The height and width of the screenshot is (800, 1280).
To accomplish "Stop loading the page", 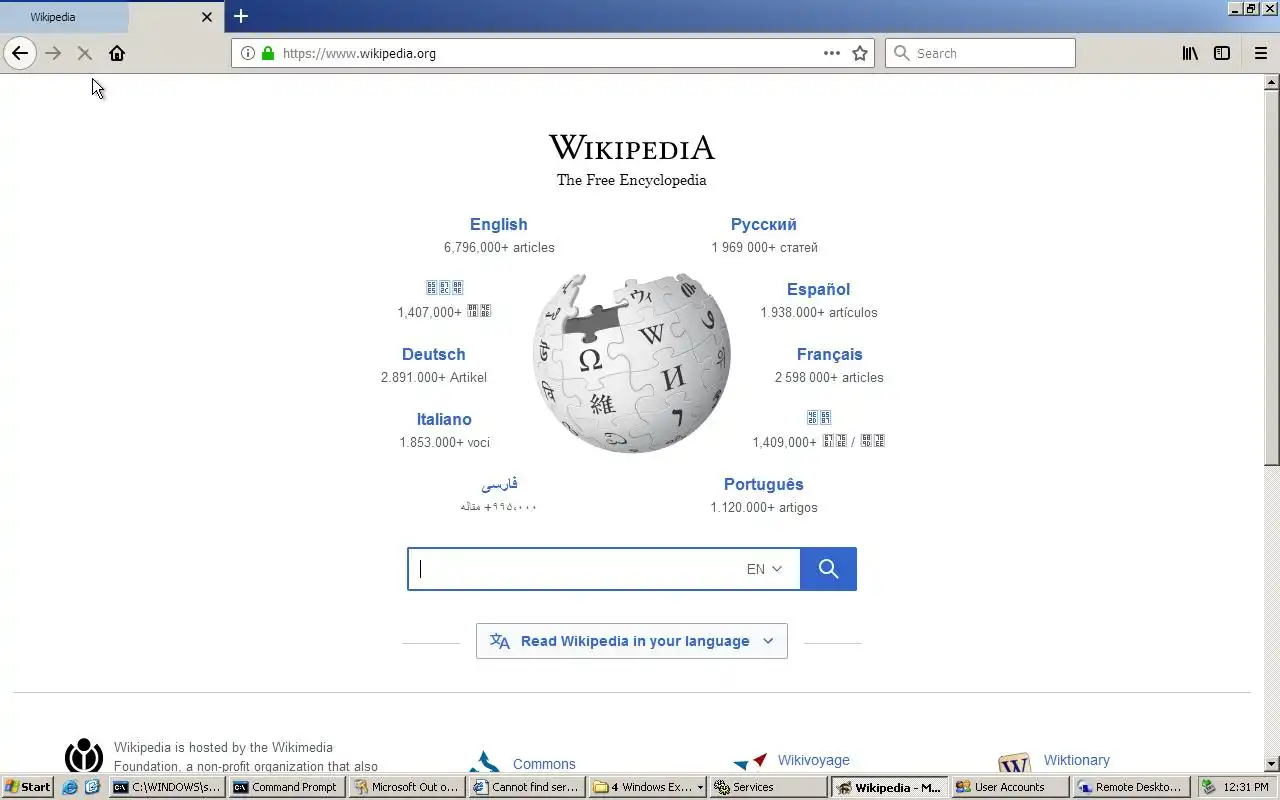I will coord(85,53).
